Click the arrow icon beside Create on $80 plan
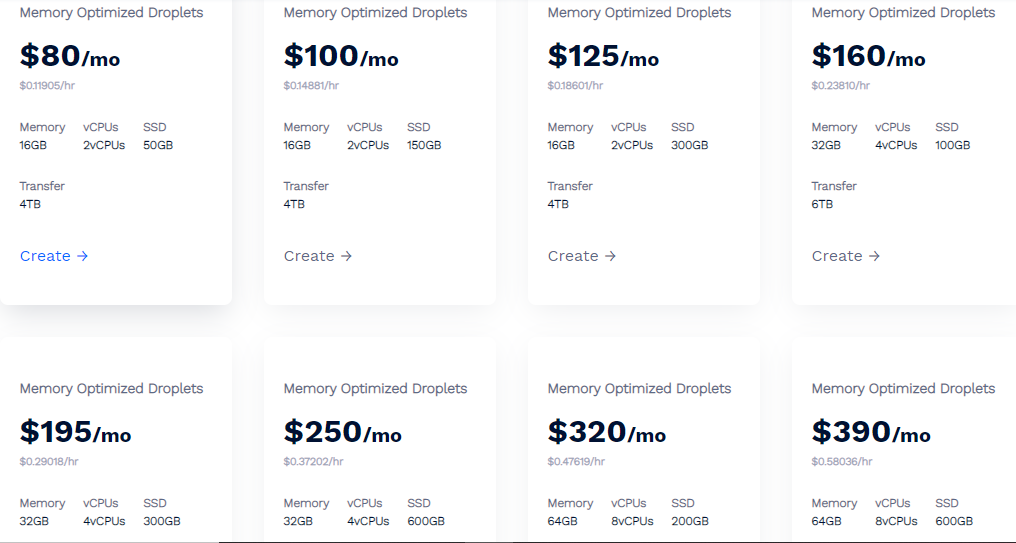This screenshot has height=543, width=1016. pos(82,256)
